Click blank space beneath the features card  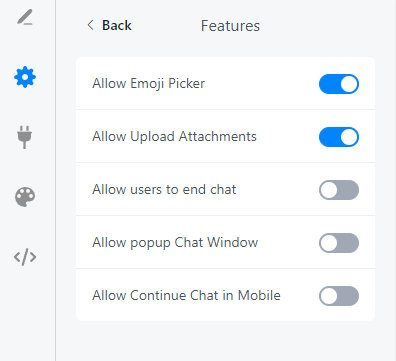[x=225, y=341]
